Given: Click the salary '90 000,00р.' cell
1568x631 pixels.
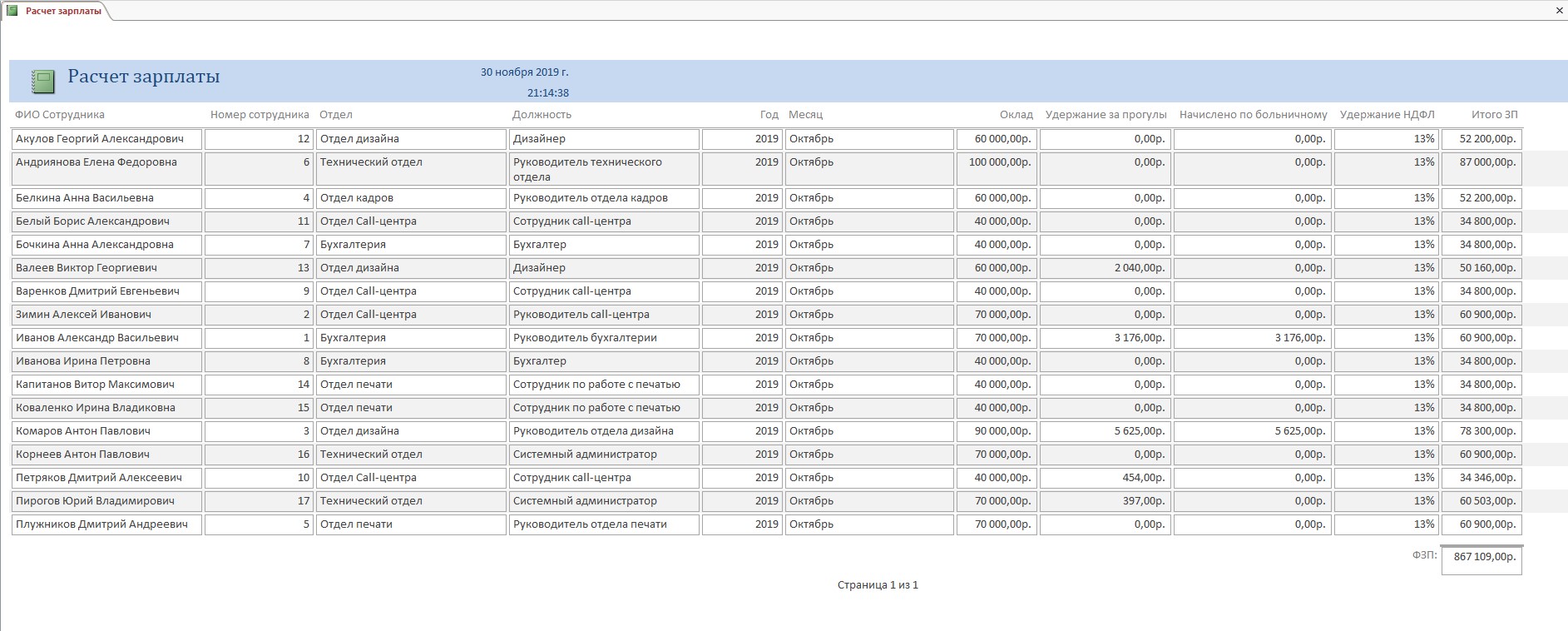Looking at the screenshot, I should (997, 431).
